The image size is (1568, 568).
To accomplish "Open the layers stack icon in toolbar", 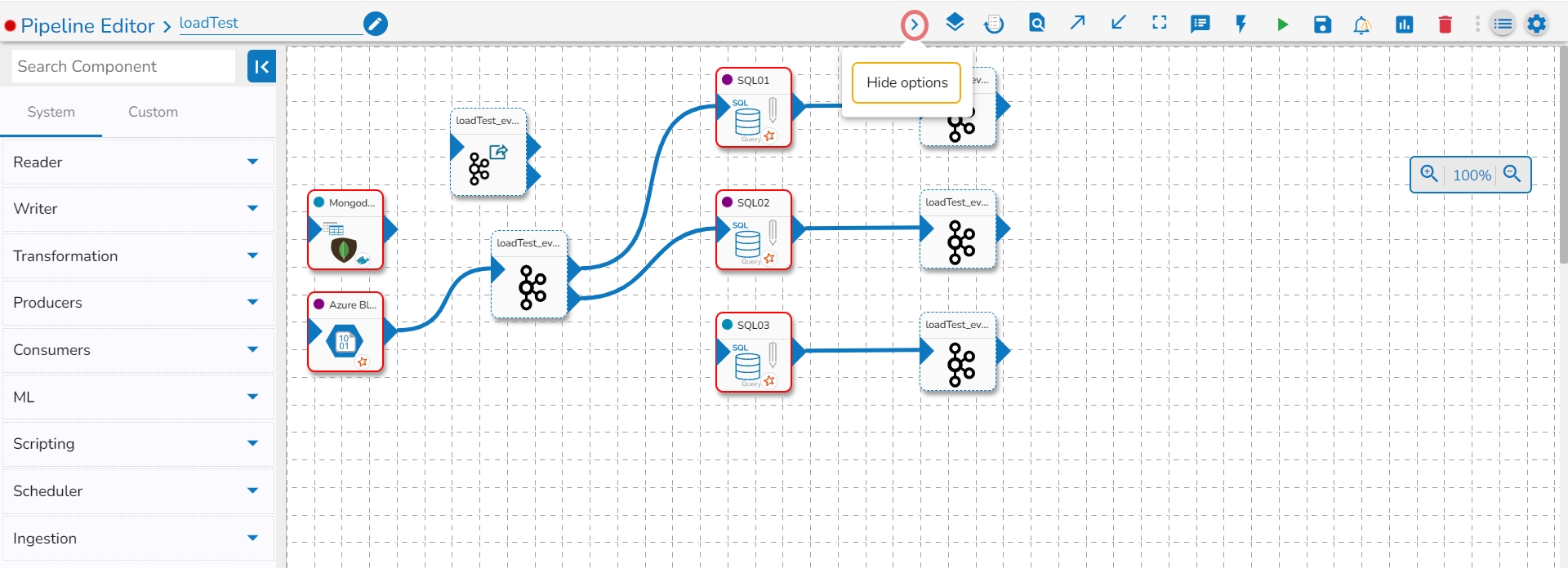I will click(955, 23).
